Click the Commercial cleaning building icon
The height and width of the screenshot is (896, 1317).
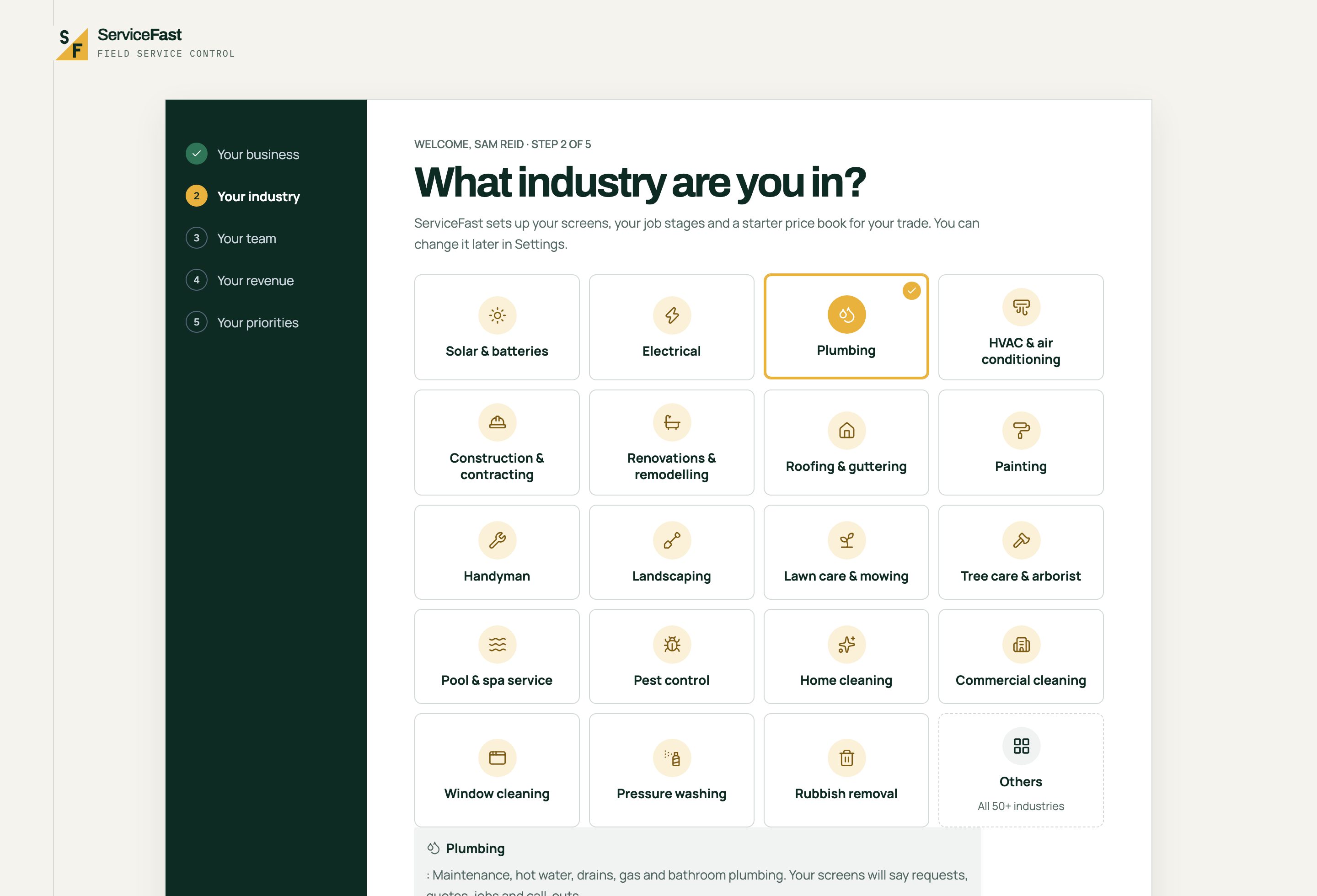1021,645
